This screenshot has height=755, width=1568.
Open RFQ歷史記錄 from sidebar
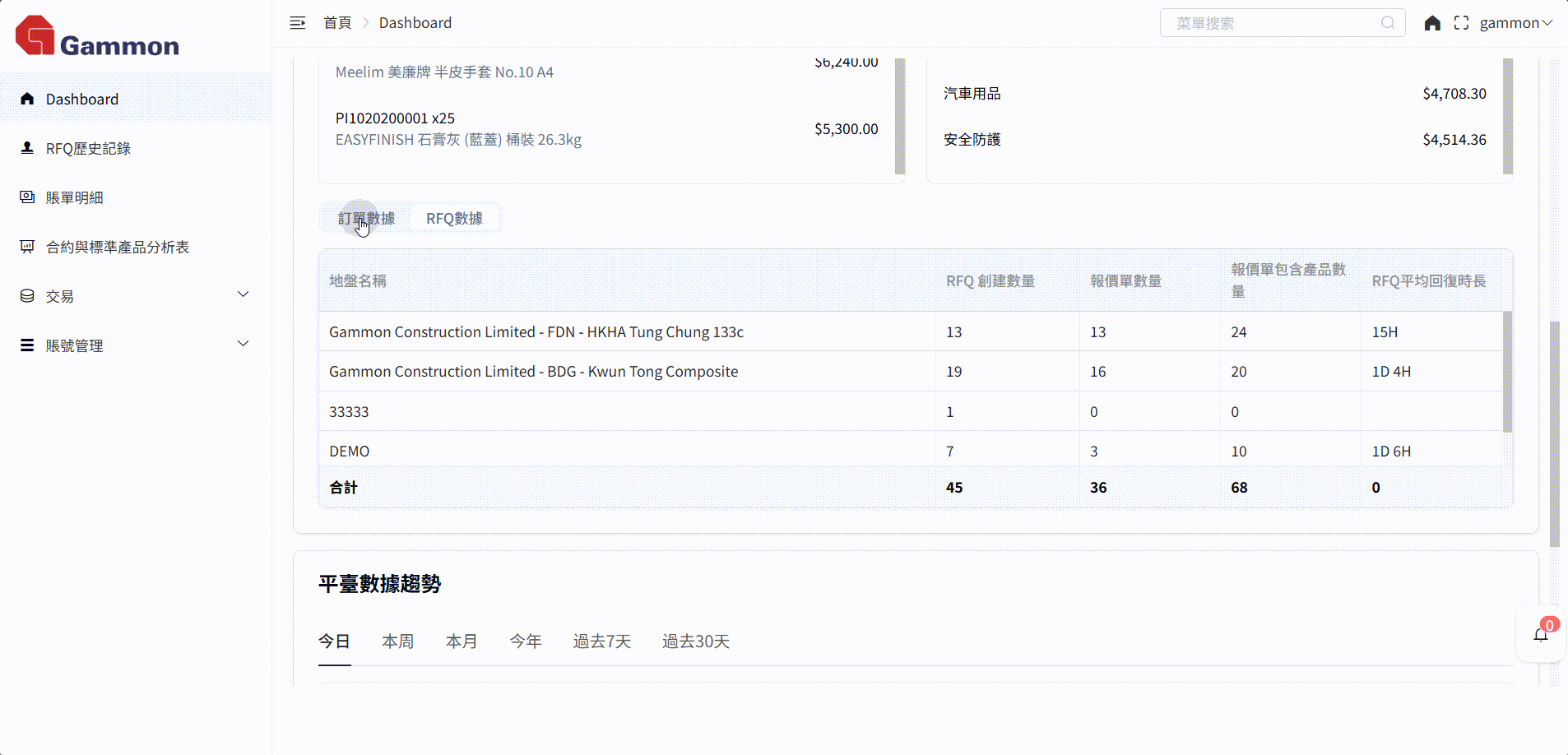point(88,148)
